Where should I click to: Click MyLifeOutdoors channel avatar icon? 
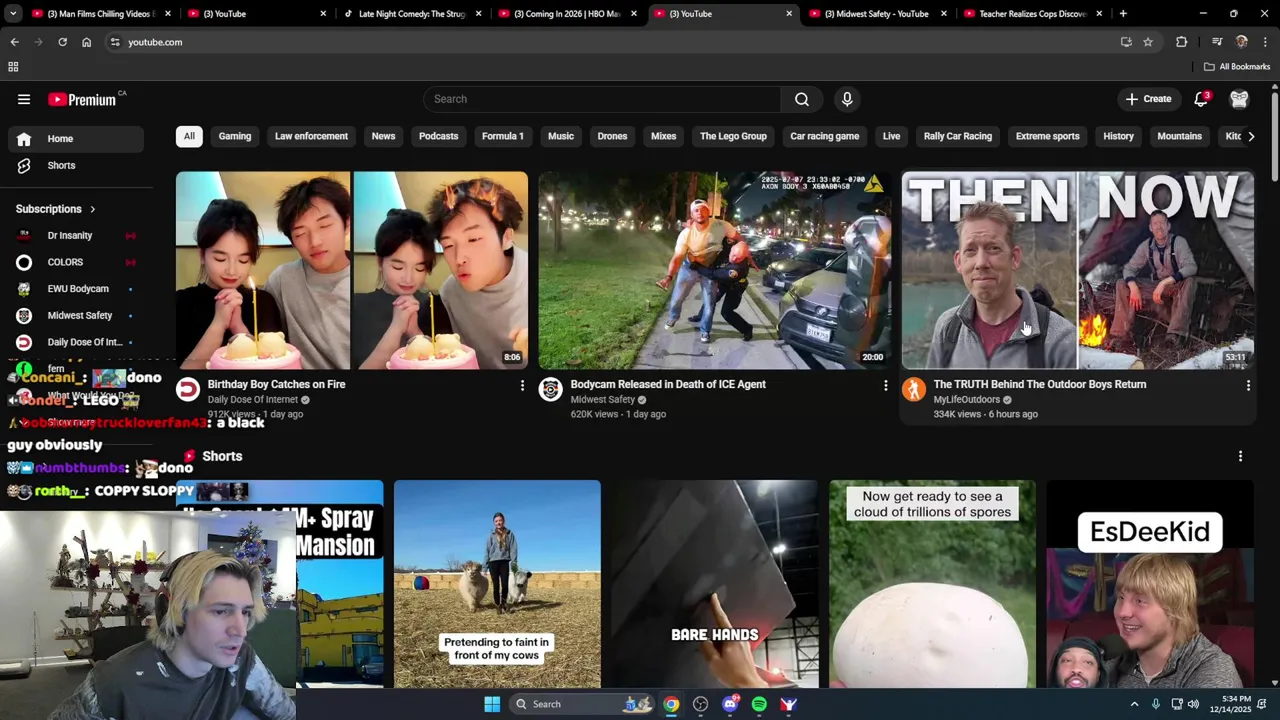tap(914, 390)
